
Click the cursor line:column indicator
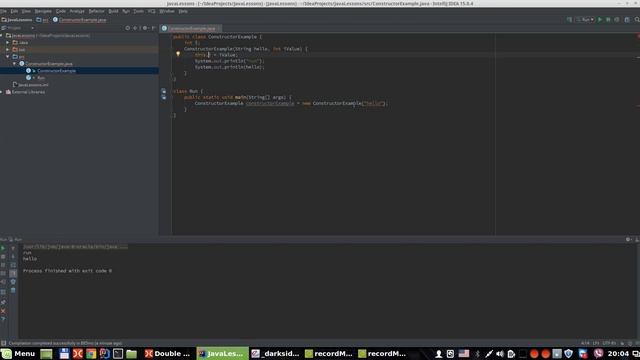[585, 343]
